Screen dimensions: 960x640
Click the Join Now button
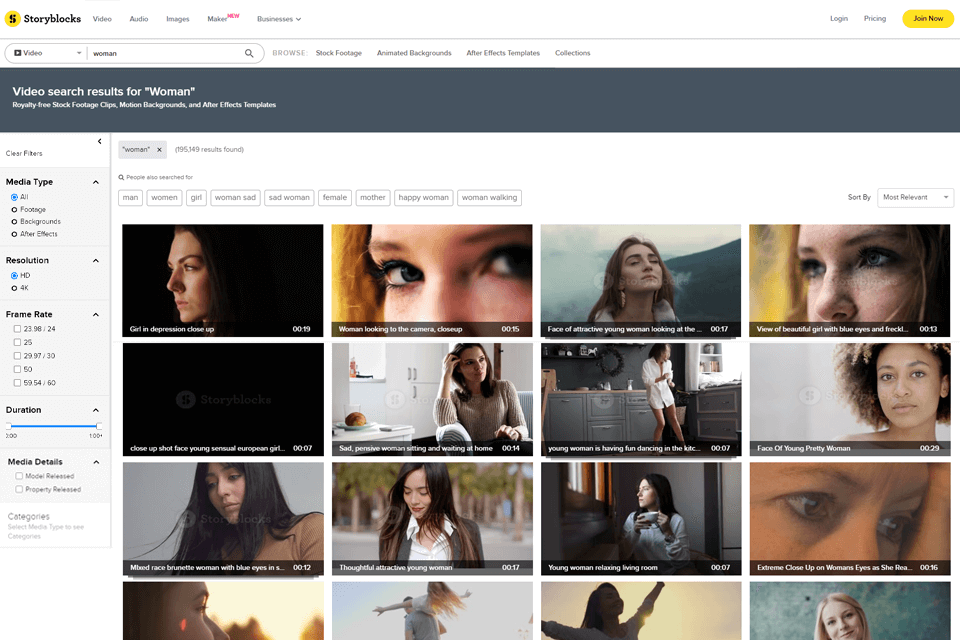pyautogui.click(x=928, y=18)
